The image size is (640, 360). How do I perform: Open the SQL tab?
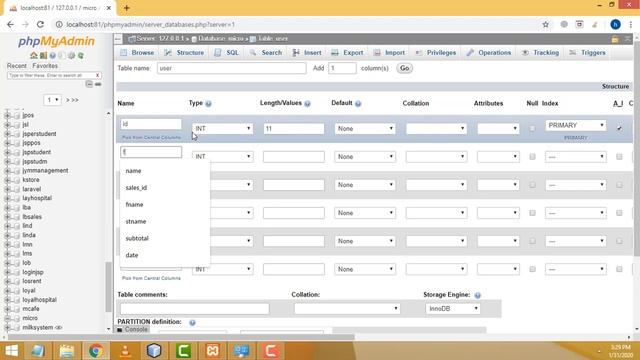[227, 53]
